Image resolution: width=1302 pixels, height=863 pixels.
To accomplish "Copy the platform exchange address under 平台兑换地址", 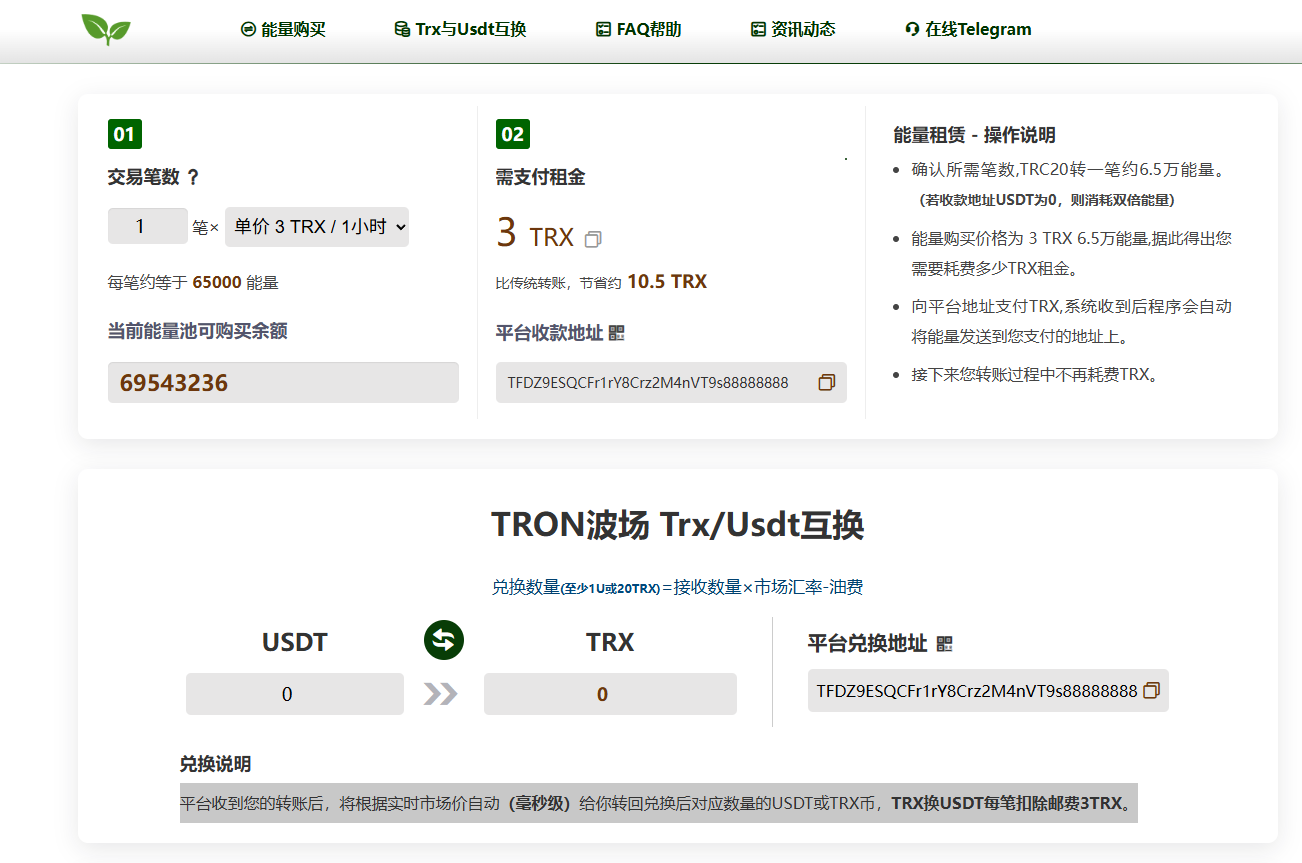I will 1151,691.
